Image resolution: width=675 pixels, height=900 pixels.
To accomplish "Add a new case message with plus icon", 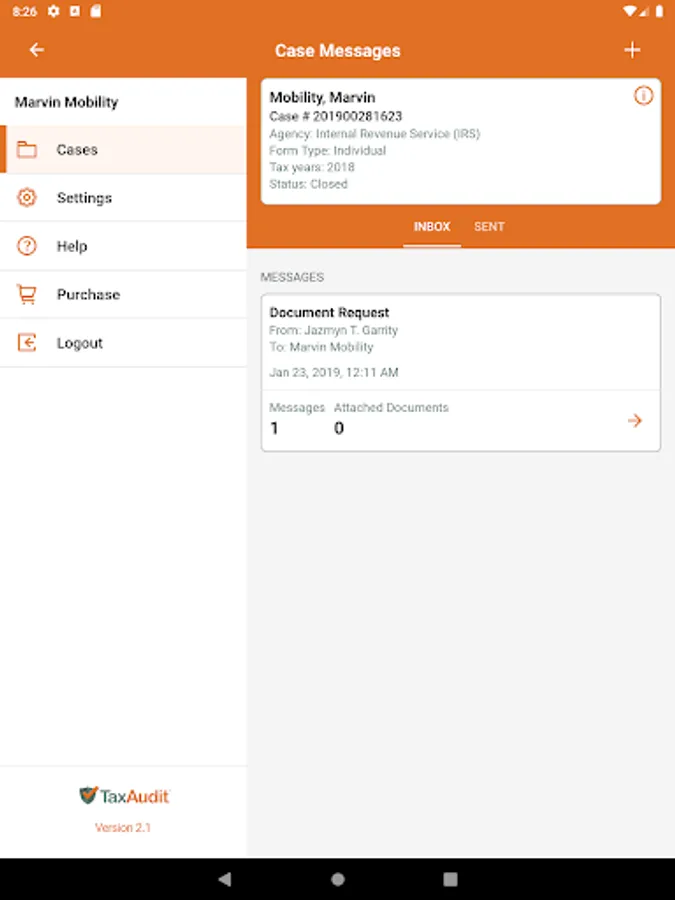I will [x=632, y=50].
